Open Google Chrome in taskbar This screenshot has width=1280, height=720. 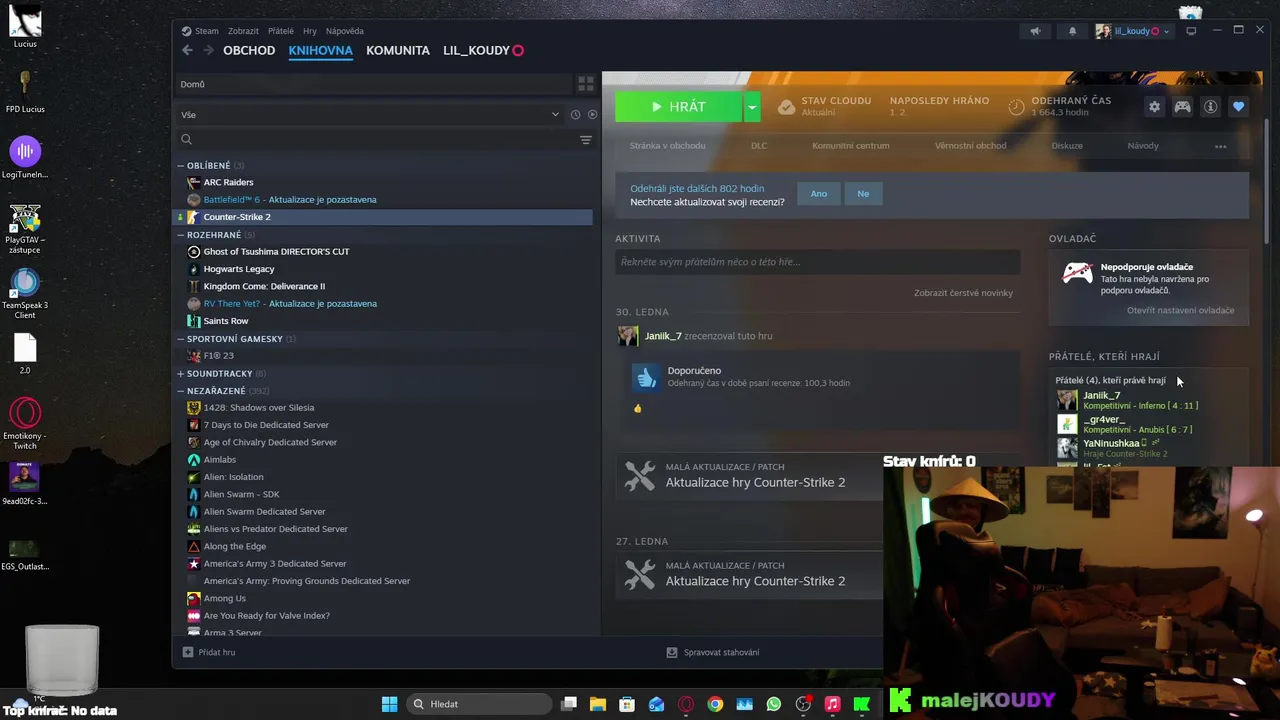click(x=715, y=704)
